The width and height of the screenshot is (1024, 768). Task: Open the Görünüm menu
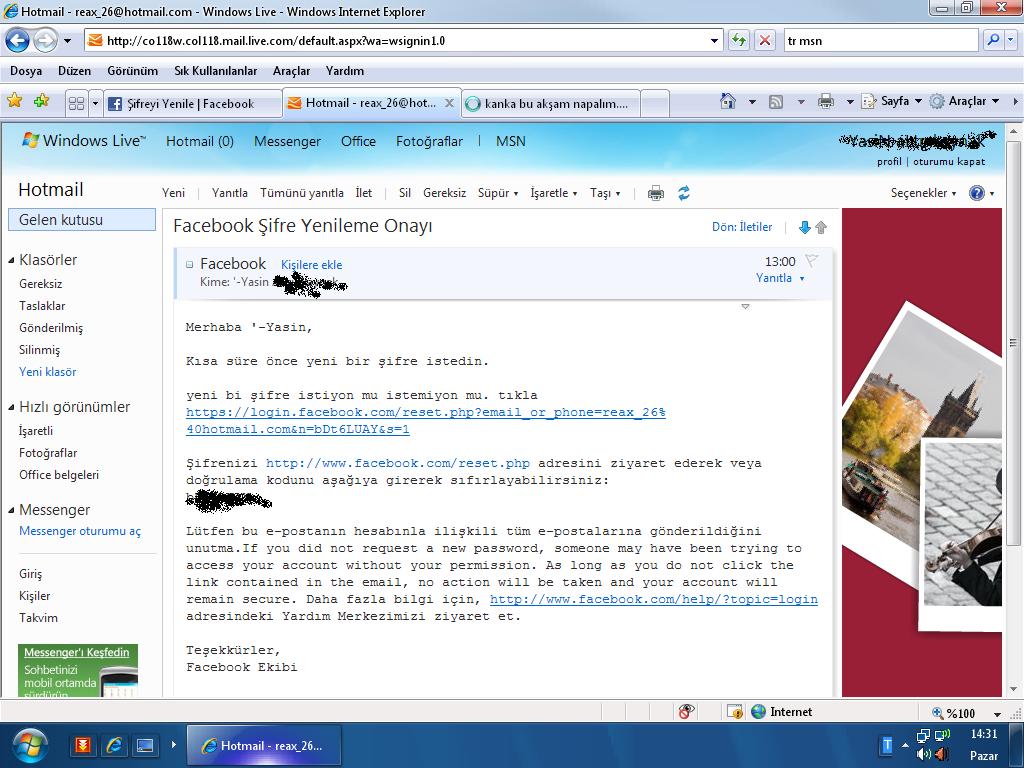133,71
